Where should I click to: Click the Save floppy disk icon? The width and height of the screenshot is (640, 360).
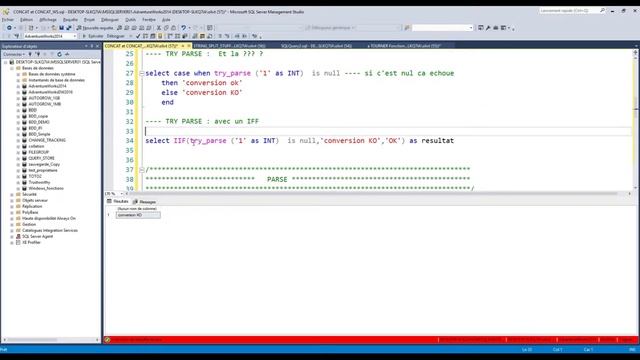click(x=62, y=28)
